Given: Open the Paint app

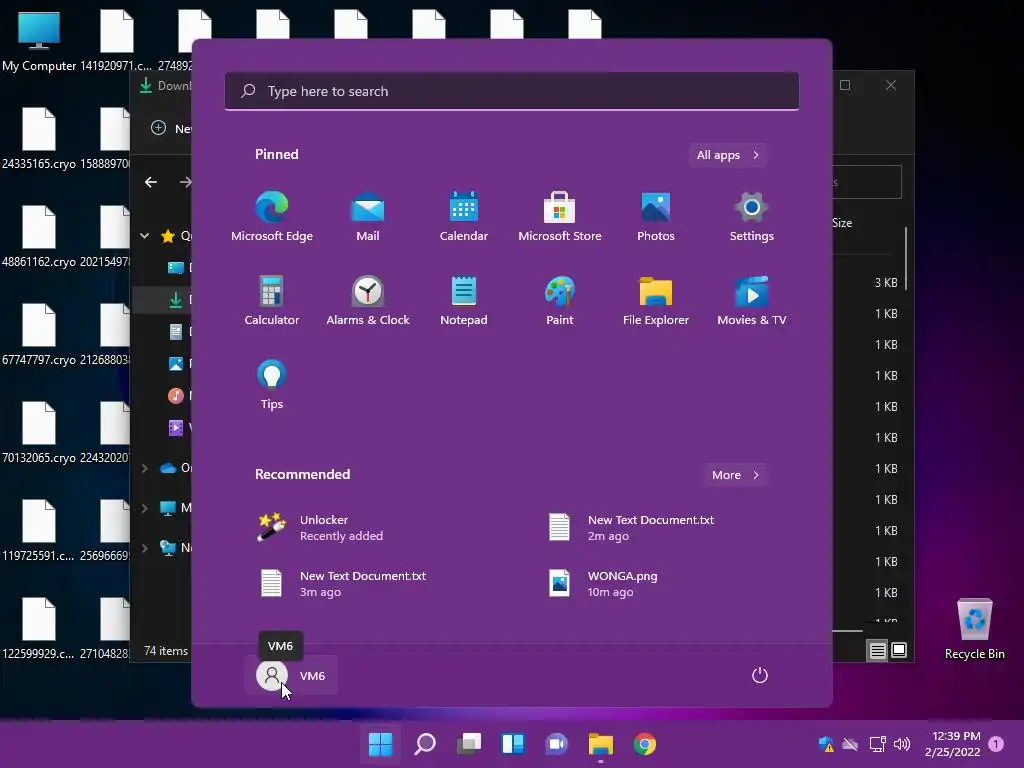Looking at the screenshot, I should (560, 301).
